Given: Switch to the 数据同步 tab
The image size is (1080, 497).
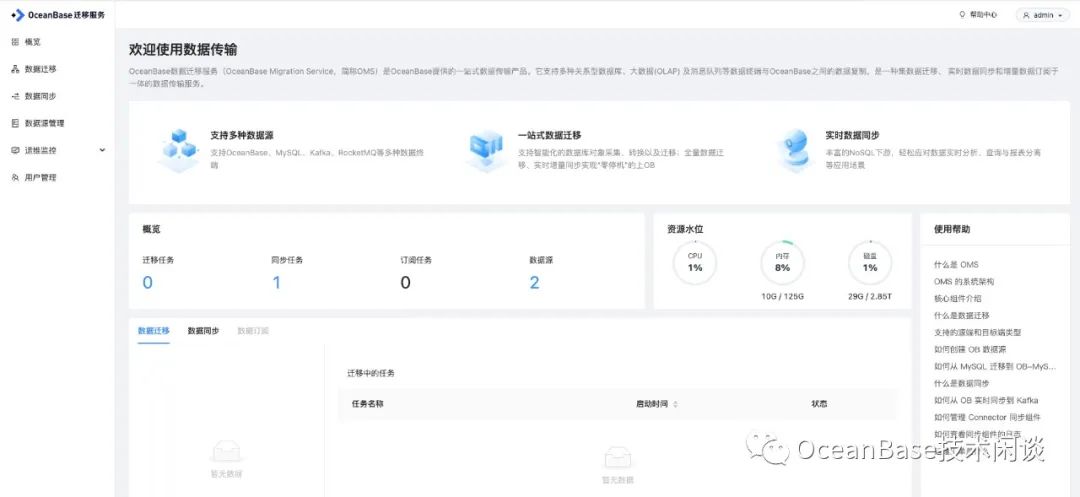Looking at the screenshot, I should pyautogui.click(x=203, y=331).
